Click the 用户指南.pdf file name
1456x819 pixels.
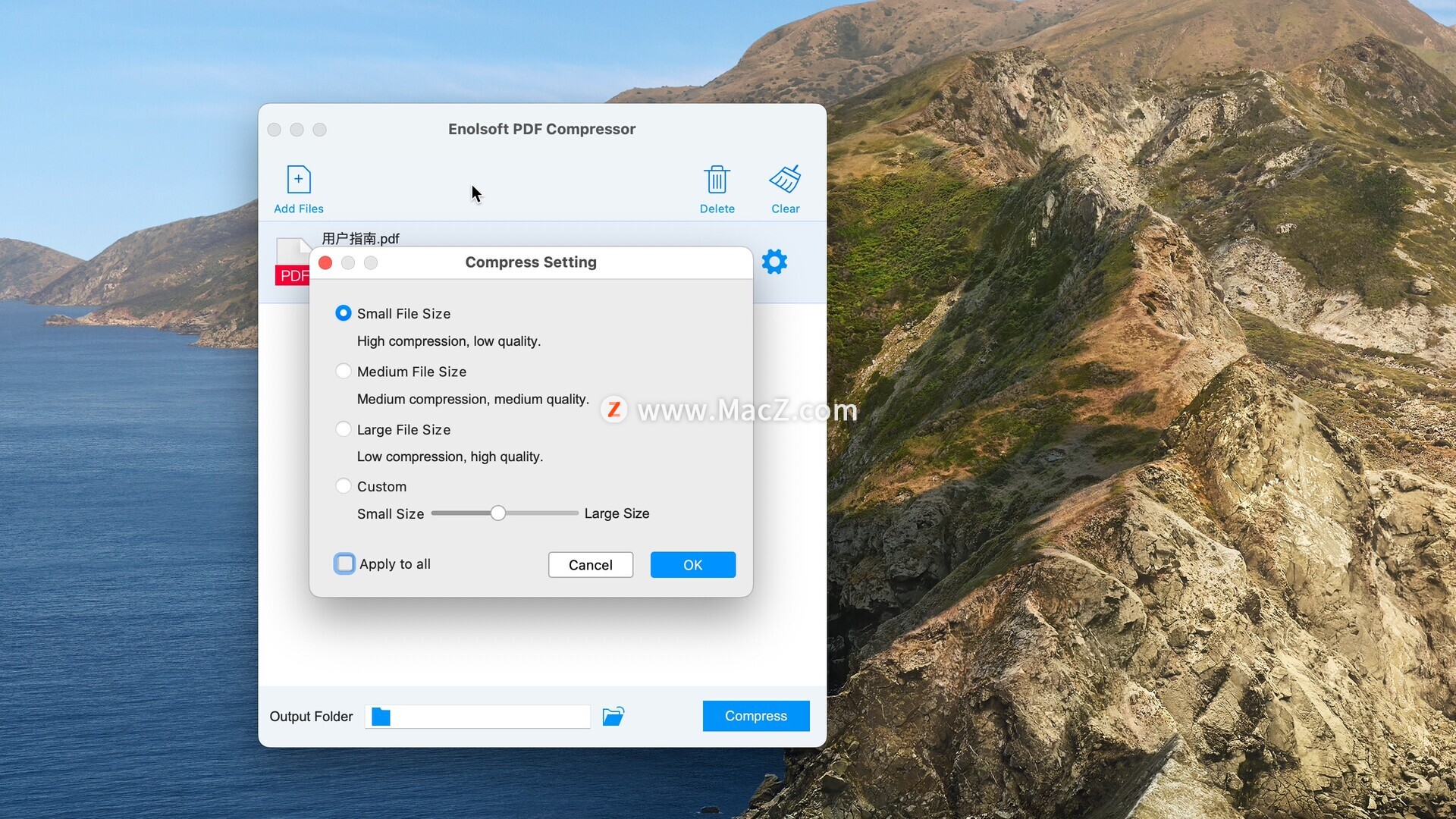click(360, 238)
